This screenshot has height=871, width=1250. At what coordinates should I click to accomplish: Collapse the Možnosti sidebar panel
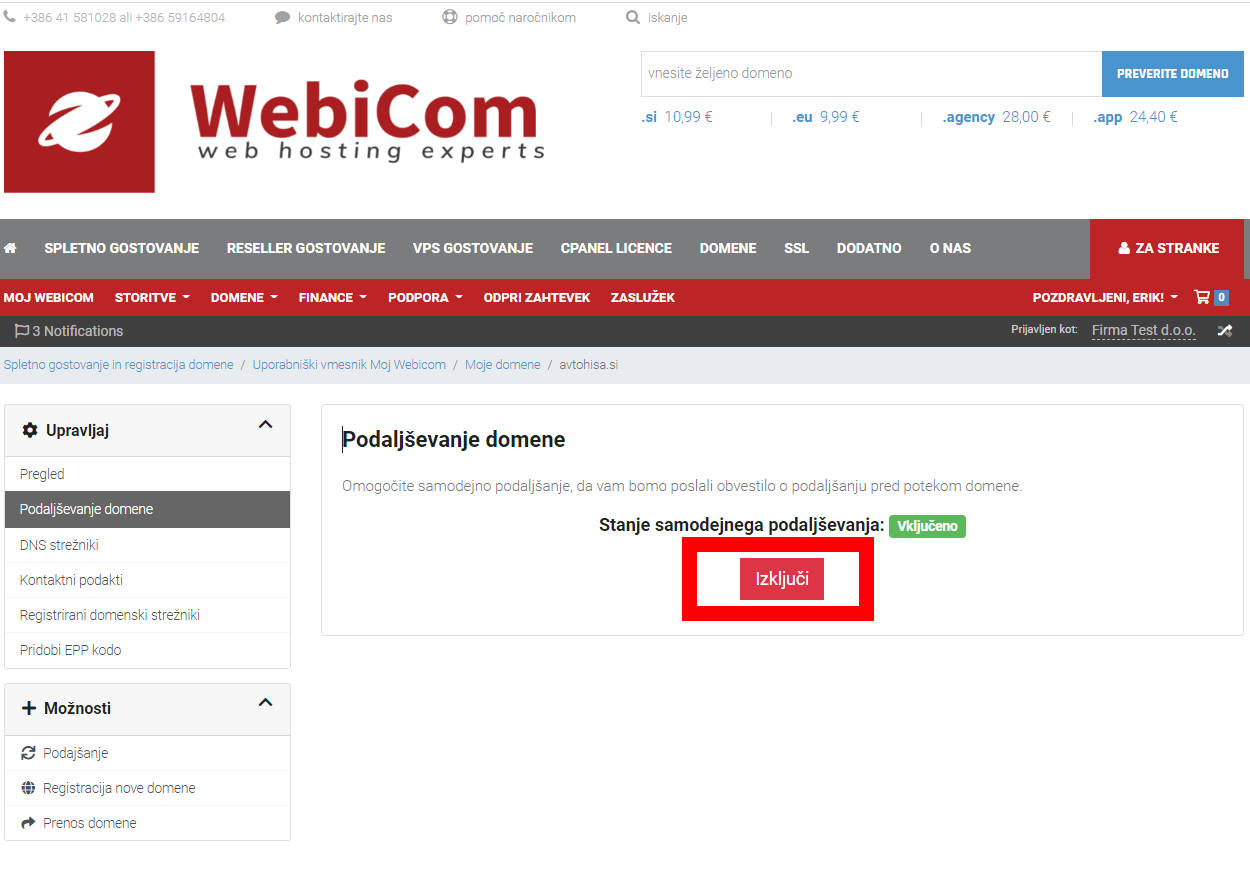point(265,703)
